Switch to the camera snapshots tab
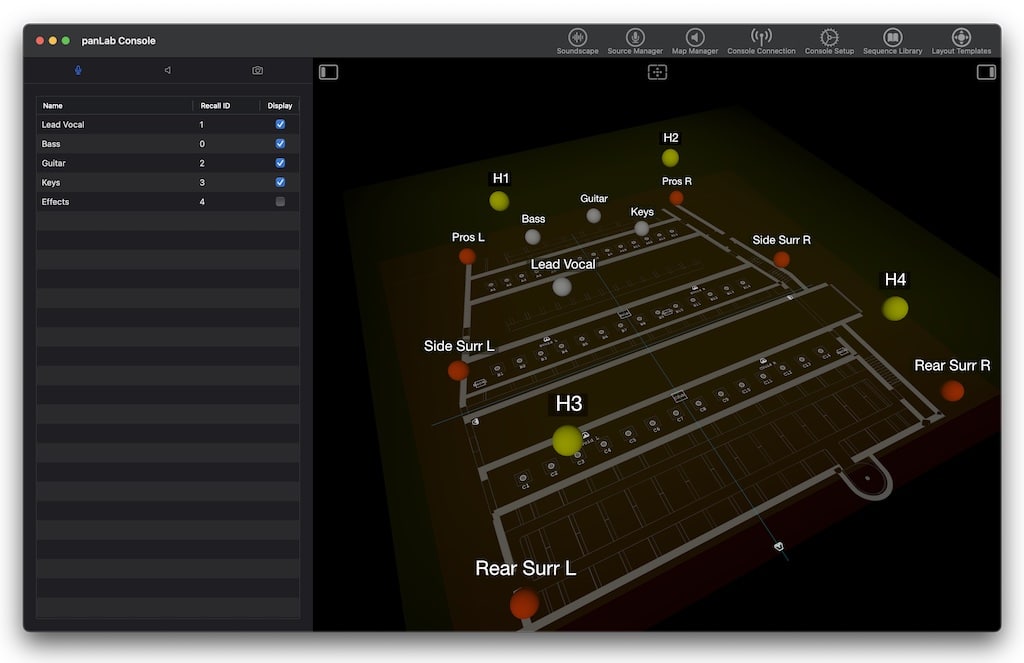Viewport: 1024px width, 663px height. [257, 71]
